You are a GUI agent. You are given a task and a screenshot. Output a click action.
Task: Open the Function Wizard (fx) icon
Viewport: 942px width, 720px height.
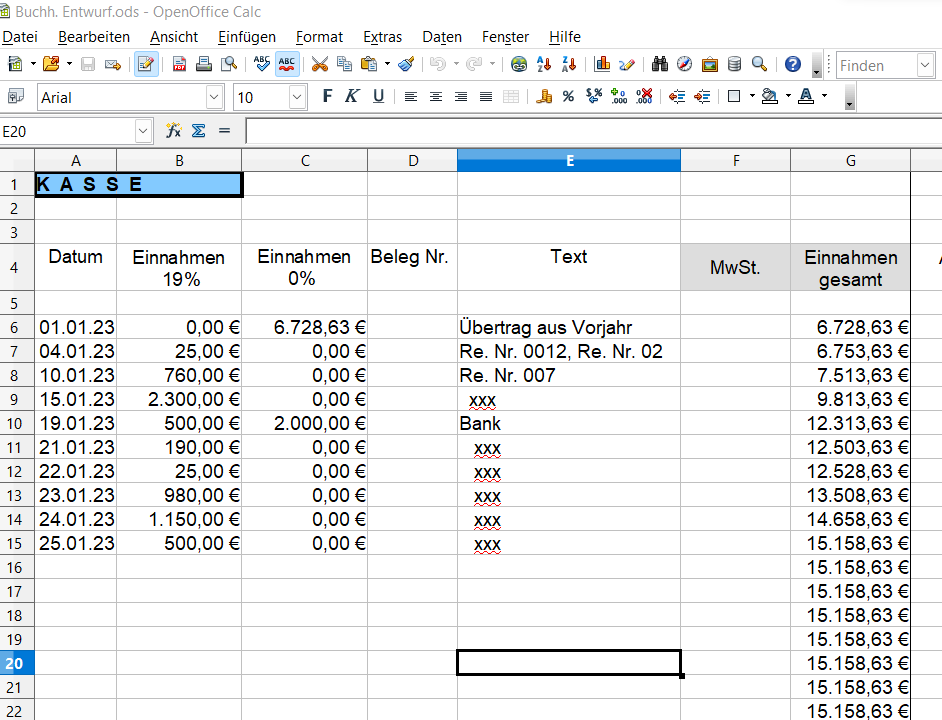pyautogui.click(x=173, y=131)
